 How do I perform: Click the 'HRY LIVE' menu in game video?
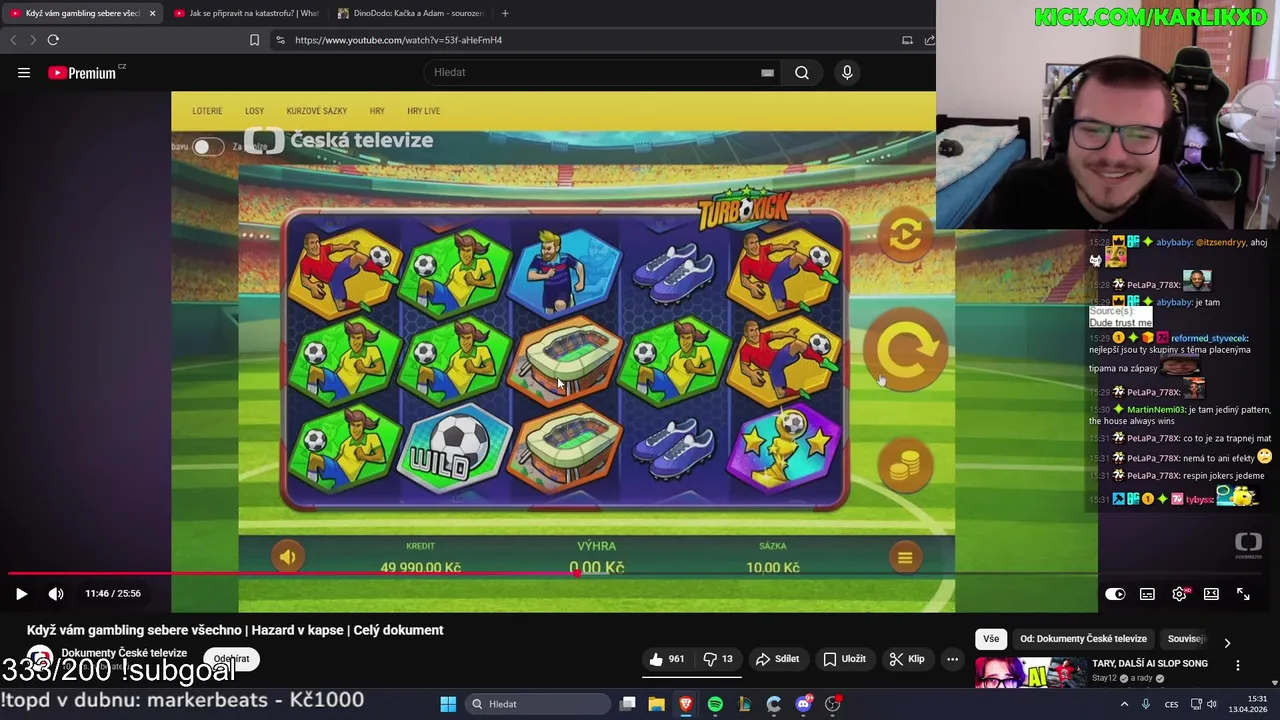pos(423,111)
